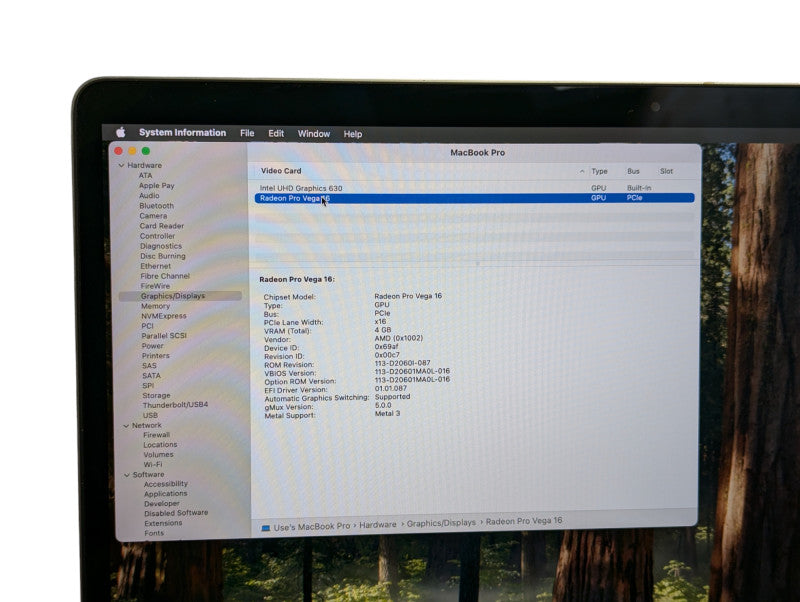
Task: Select Fibre Channel in the sidebar
Action: [165, 276]
